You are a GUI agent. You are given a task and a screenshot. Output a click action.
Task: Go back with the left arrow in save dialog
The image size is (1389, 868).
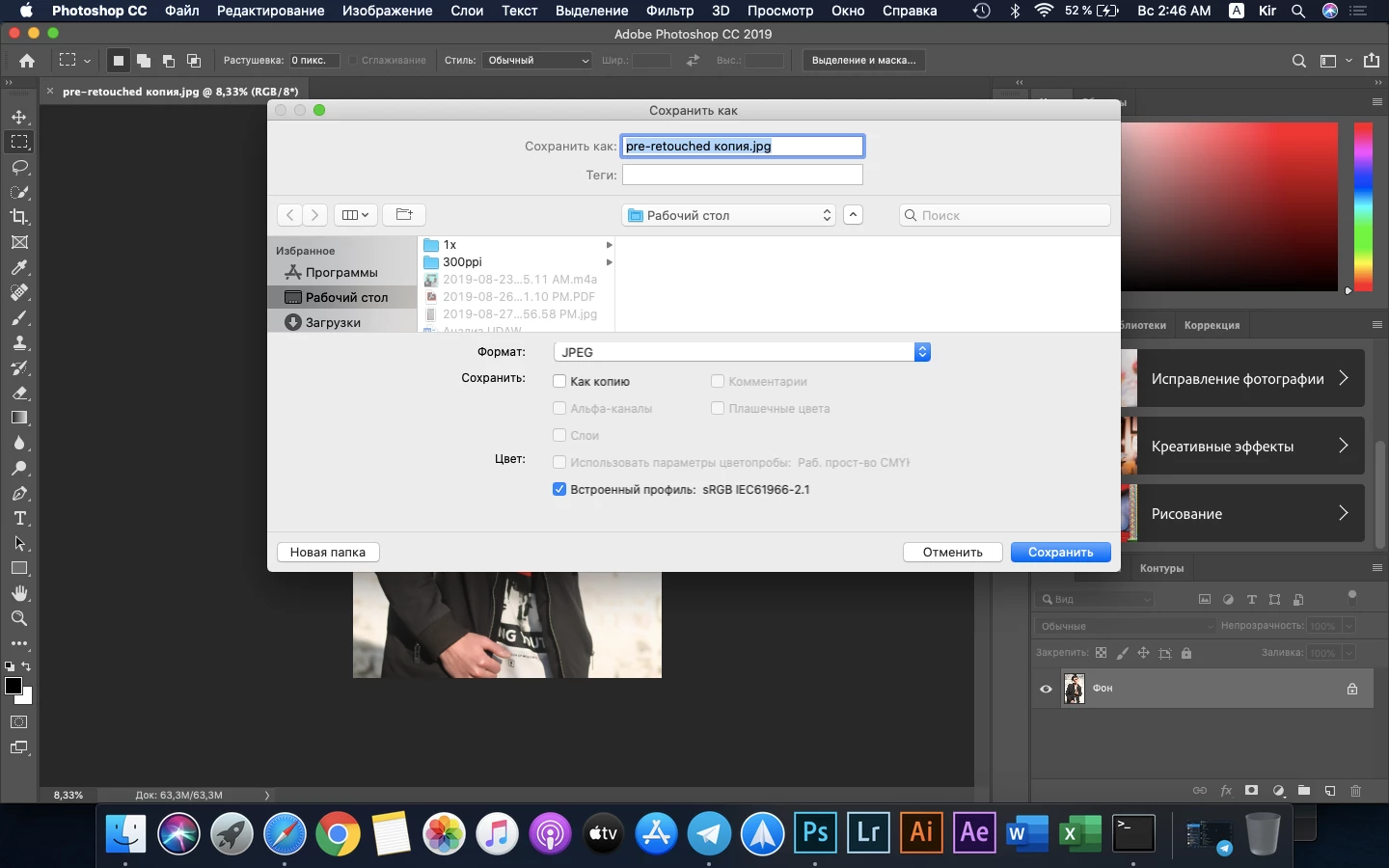pyautogui.click(x=289, y=215)
